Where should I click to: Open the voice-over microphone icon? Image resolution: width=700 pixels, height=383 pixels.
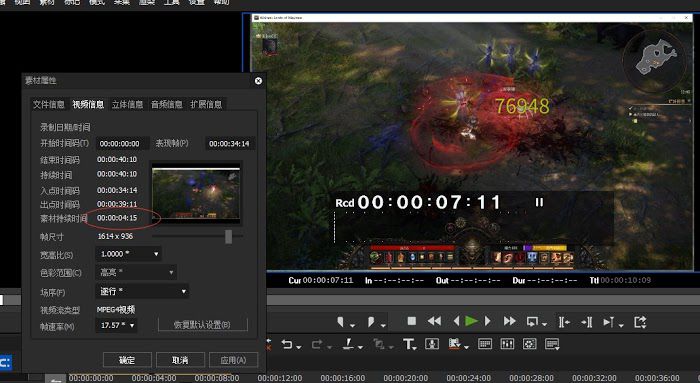[432, 344]
